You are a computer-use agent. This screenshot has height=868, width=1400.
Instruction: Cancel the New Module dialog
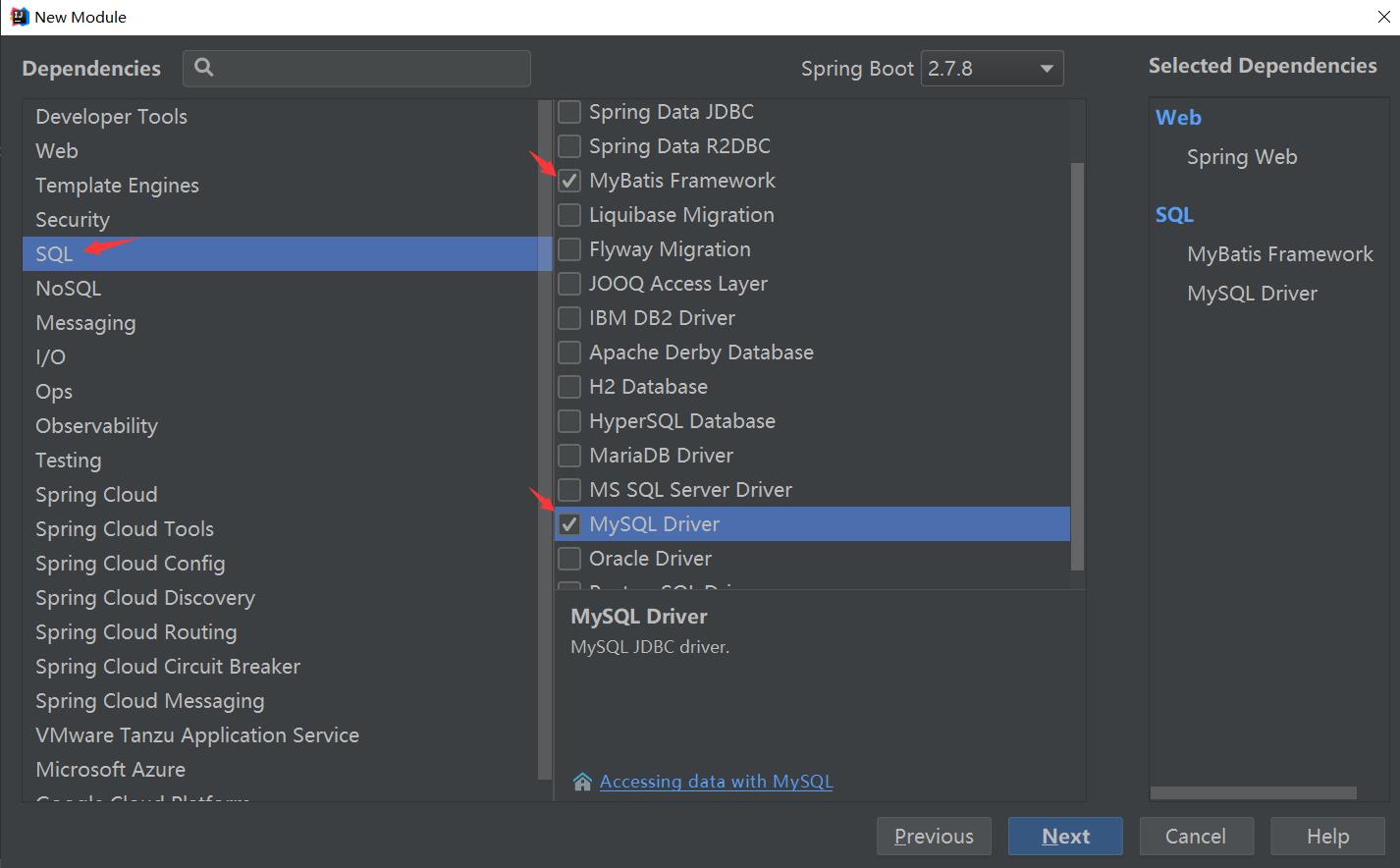pos(1196,837)
